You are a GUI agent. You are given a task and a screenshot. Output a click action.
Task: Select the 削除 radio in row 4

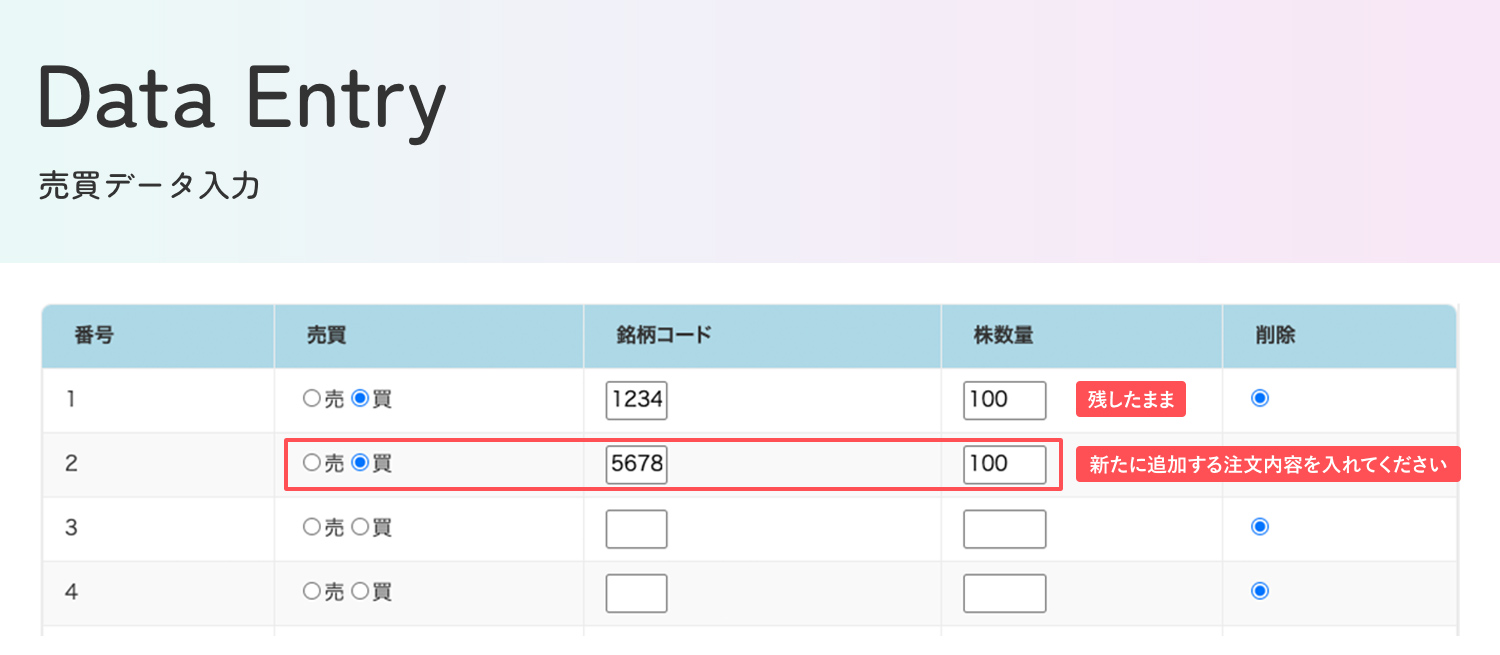(x=1259, y=589)
